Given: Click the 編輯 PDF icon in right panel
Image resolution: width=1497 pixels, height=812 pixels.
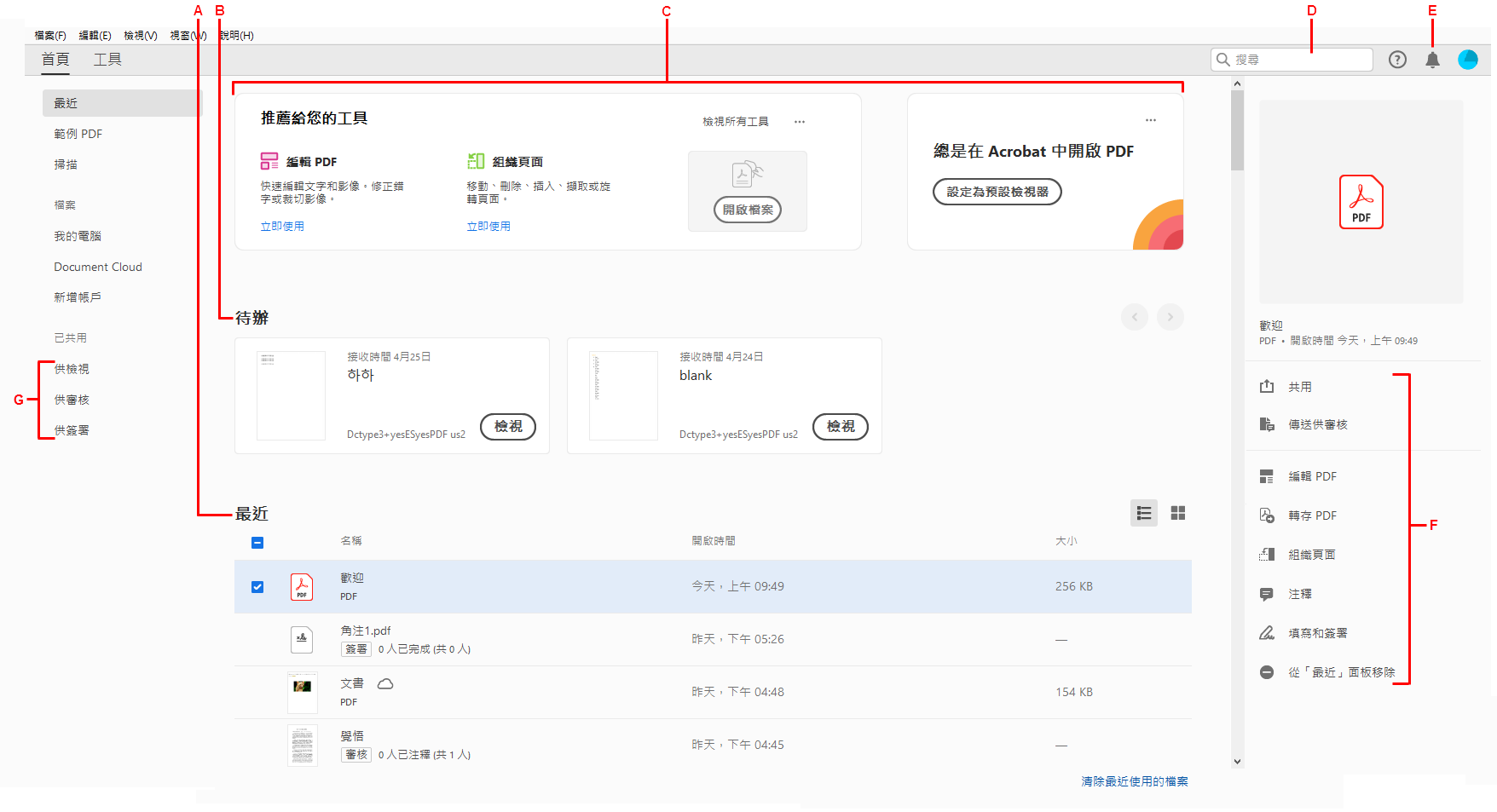Looking at the screenshot, I should (x=1267, y=476).
